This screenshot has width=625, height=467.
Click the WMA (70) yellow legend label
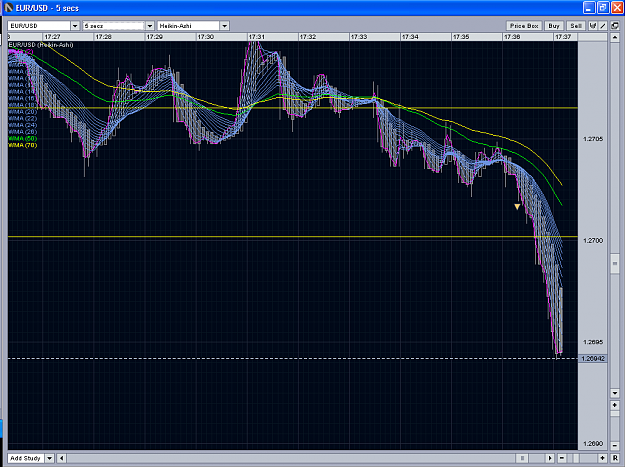point(23,145)
